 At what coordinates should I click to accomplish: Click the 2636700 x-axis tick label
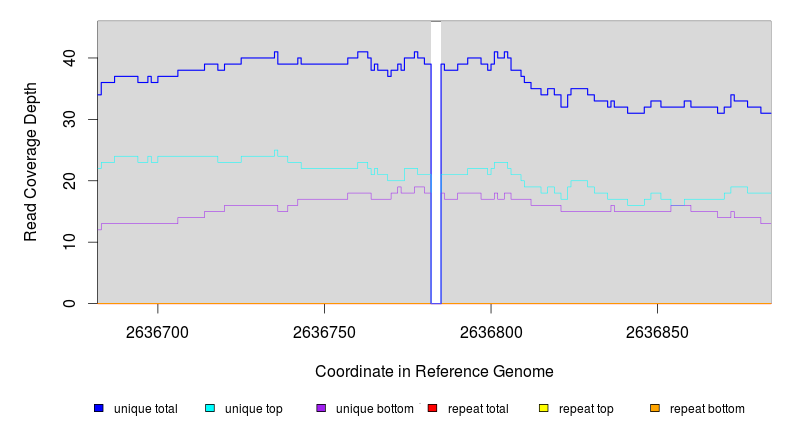[x=157, y=332]
